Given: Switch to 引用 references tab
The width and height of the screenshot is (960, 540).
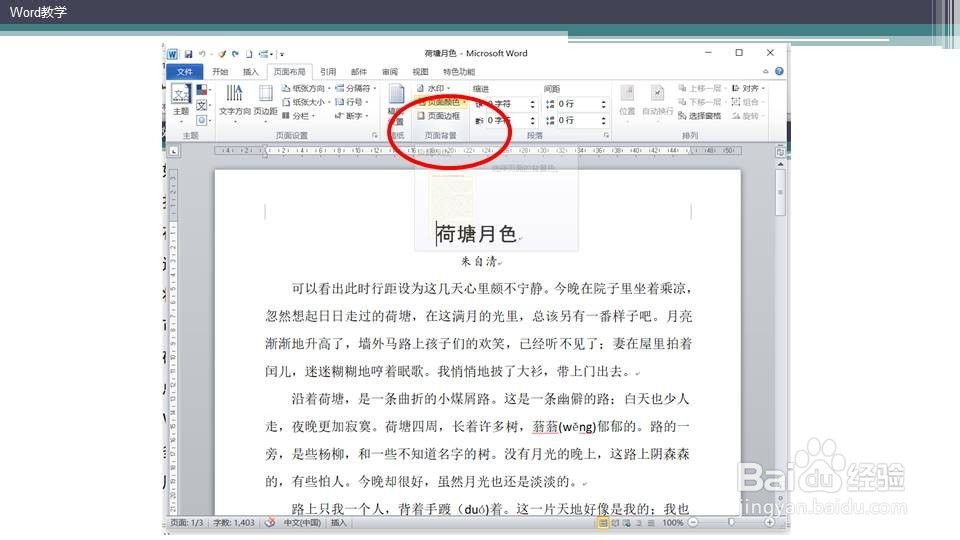Looking at the screenshot, I should (x=328, y=72).
